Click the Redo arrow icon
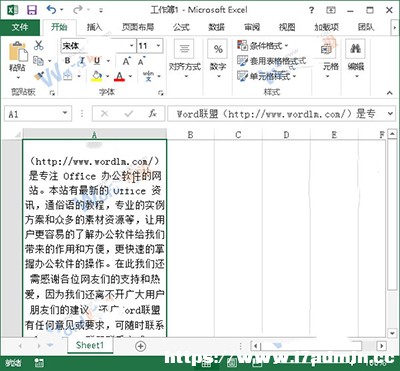400x371 pixels. coord(78,10)
